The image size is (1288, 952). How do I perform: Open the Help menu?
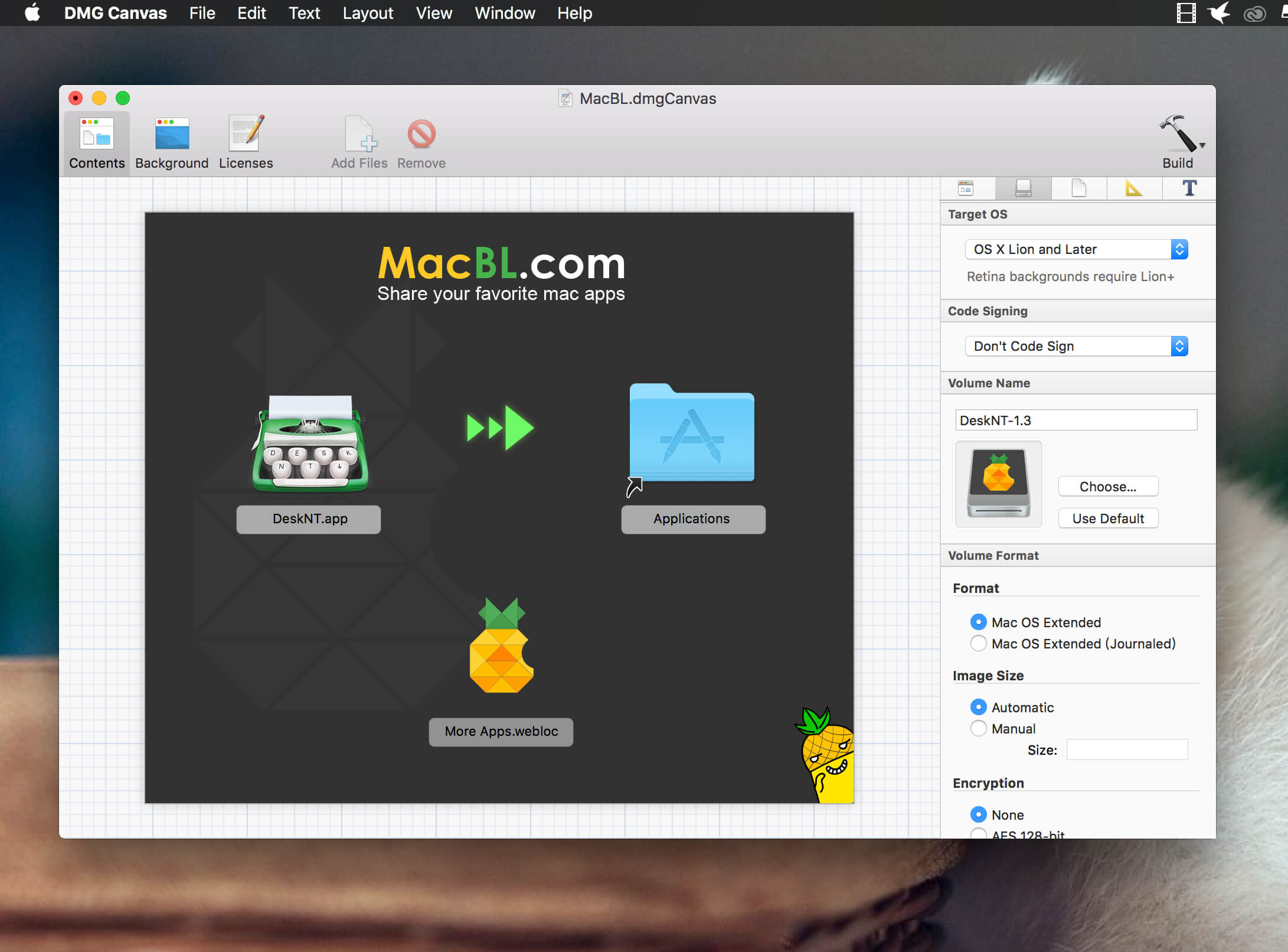pyautogui.click(x=574, y=13)
